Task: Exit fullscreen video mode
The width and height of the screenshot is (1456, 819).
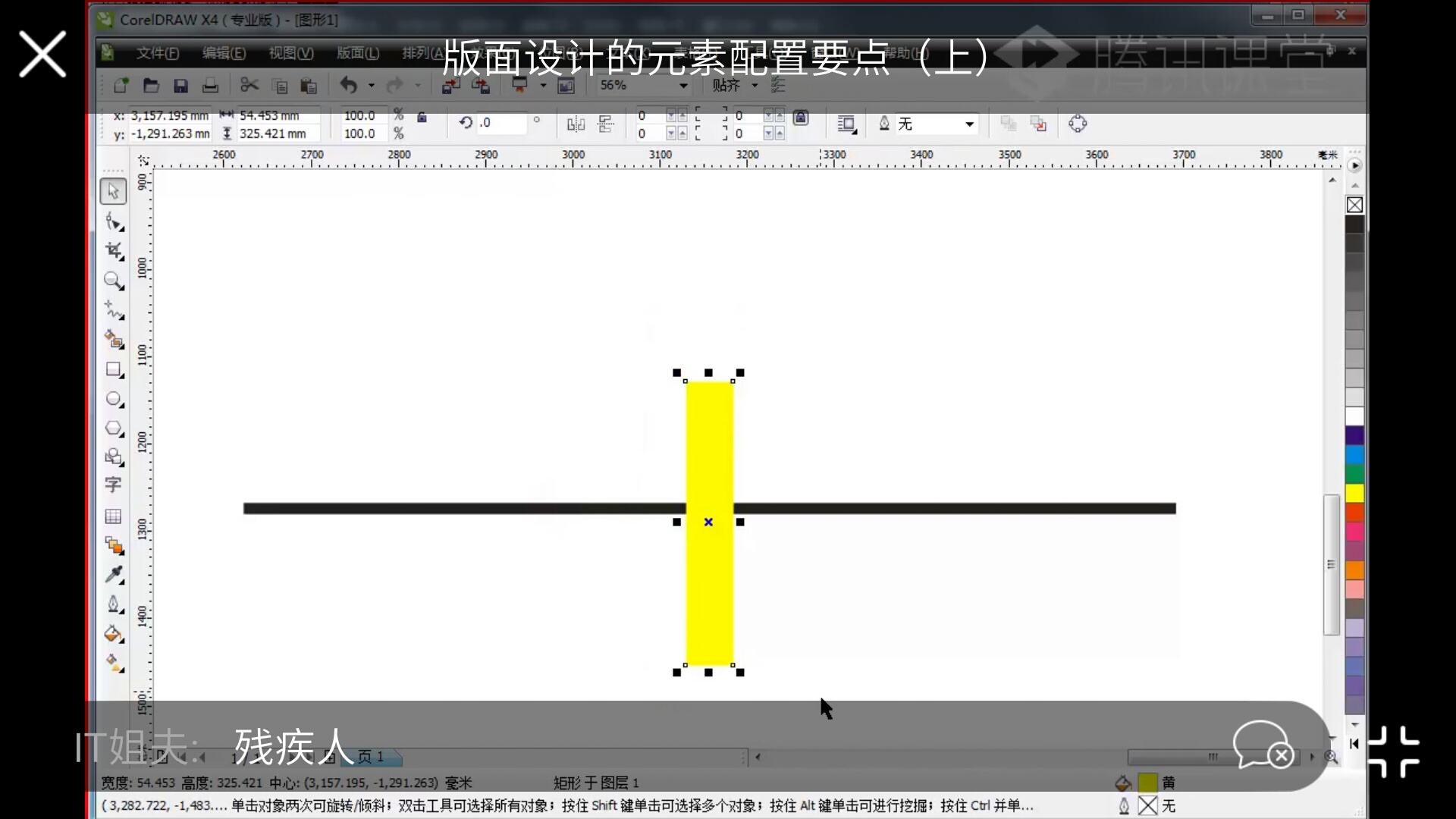Action: tap(1394, 752)
